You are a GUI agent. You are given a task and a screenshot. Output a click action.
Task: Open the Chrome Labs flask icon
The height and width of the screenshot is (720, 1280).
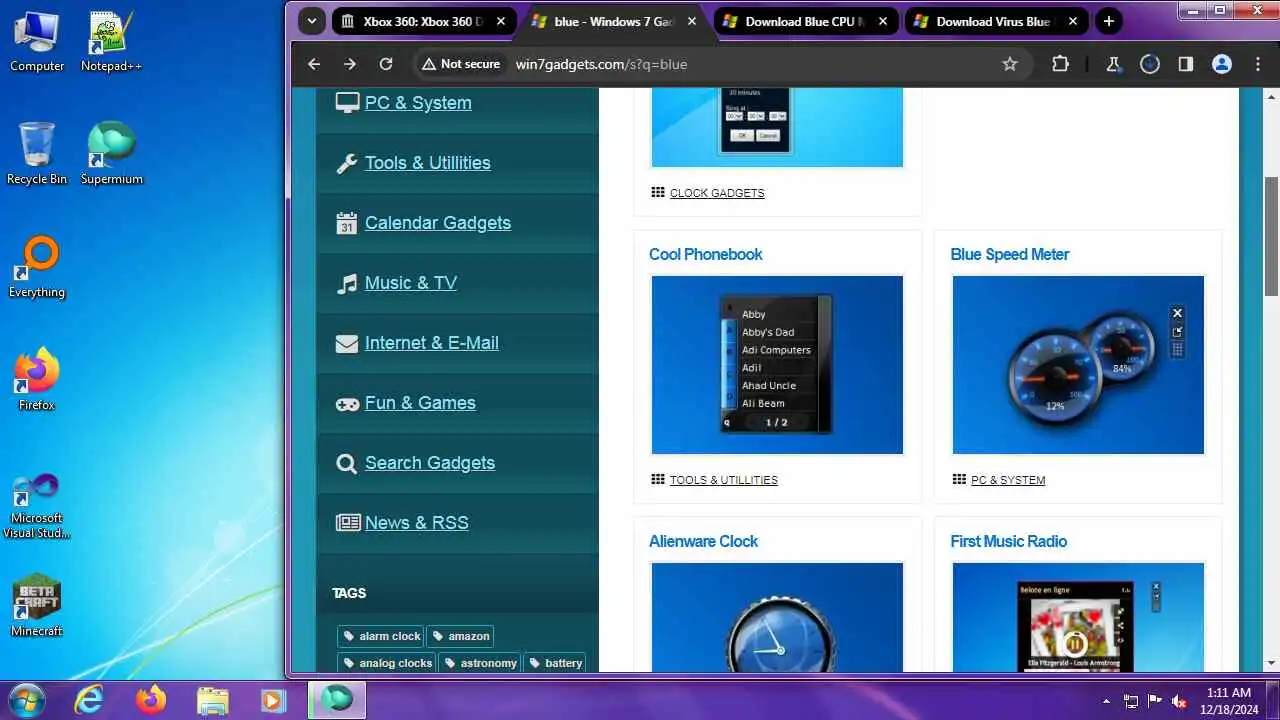coord(1113,64)
